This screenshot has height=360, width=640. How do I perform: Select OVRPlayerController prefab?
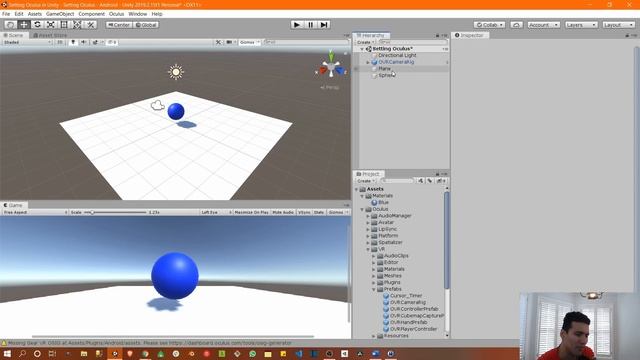(x=413, y=329)
